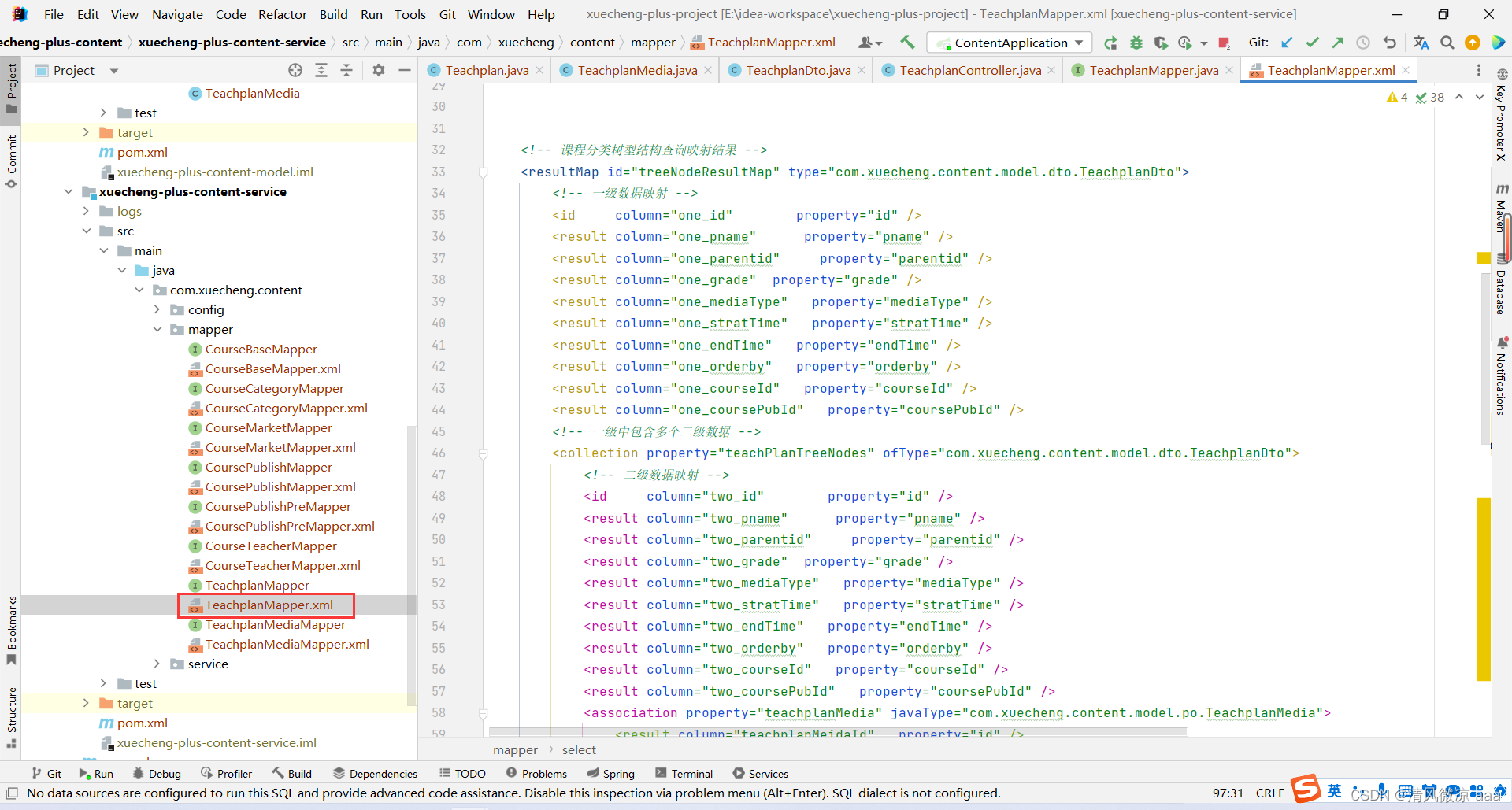Viewport: 1512px width, 810px height.
Task: Open the Dependencies tool window
Action: point(376,774)
